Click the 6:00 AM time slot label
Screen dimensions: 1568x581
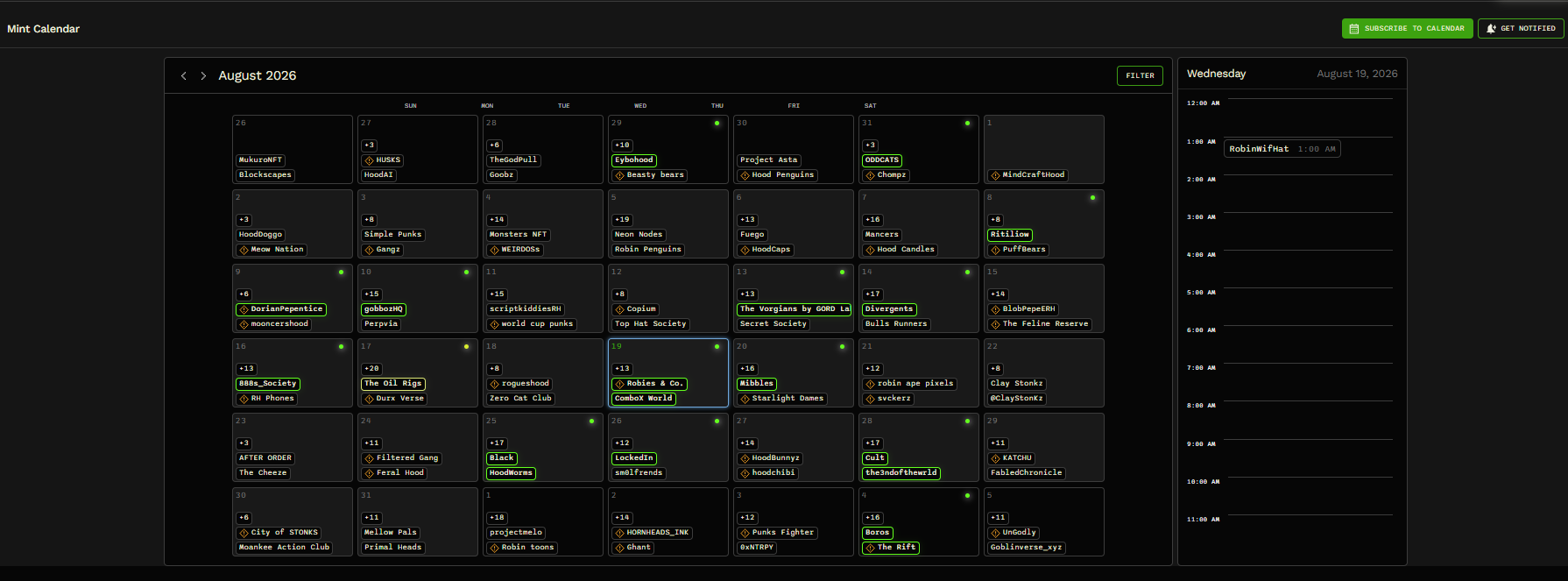pyautogui.click(x=1203, y=330)
